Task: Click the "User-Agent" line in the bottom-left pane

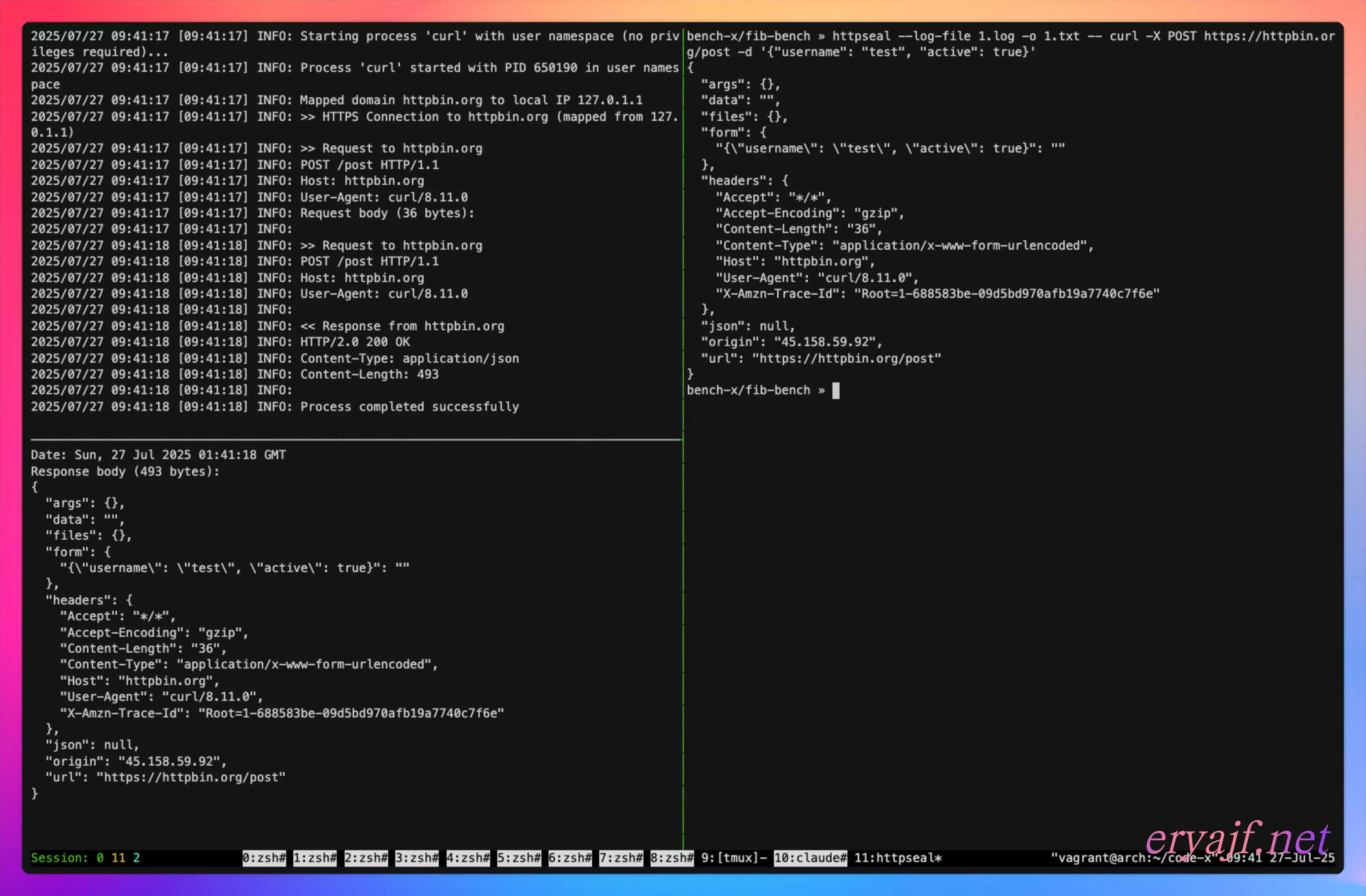Action: click(x=161, y=697)
